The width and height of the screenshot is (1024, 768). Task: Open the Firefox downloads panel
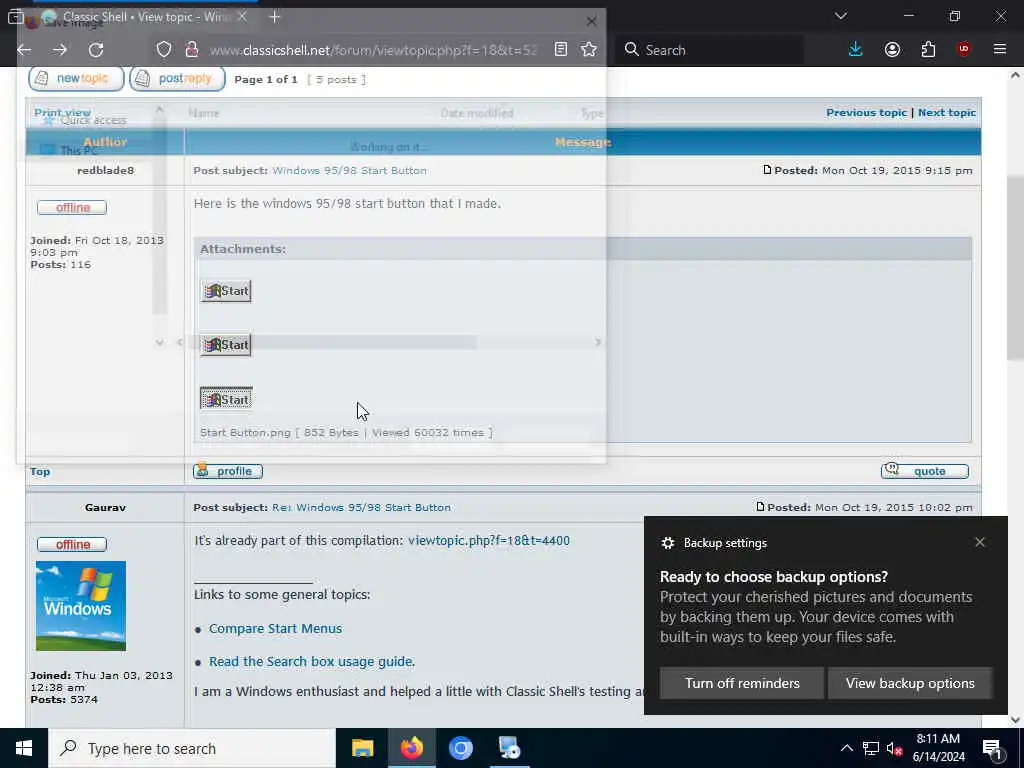856,50
